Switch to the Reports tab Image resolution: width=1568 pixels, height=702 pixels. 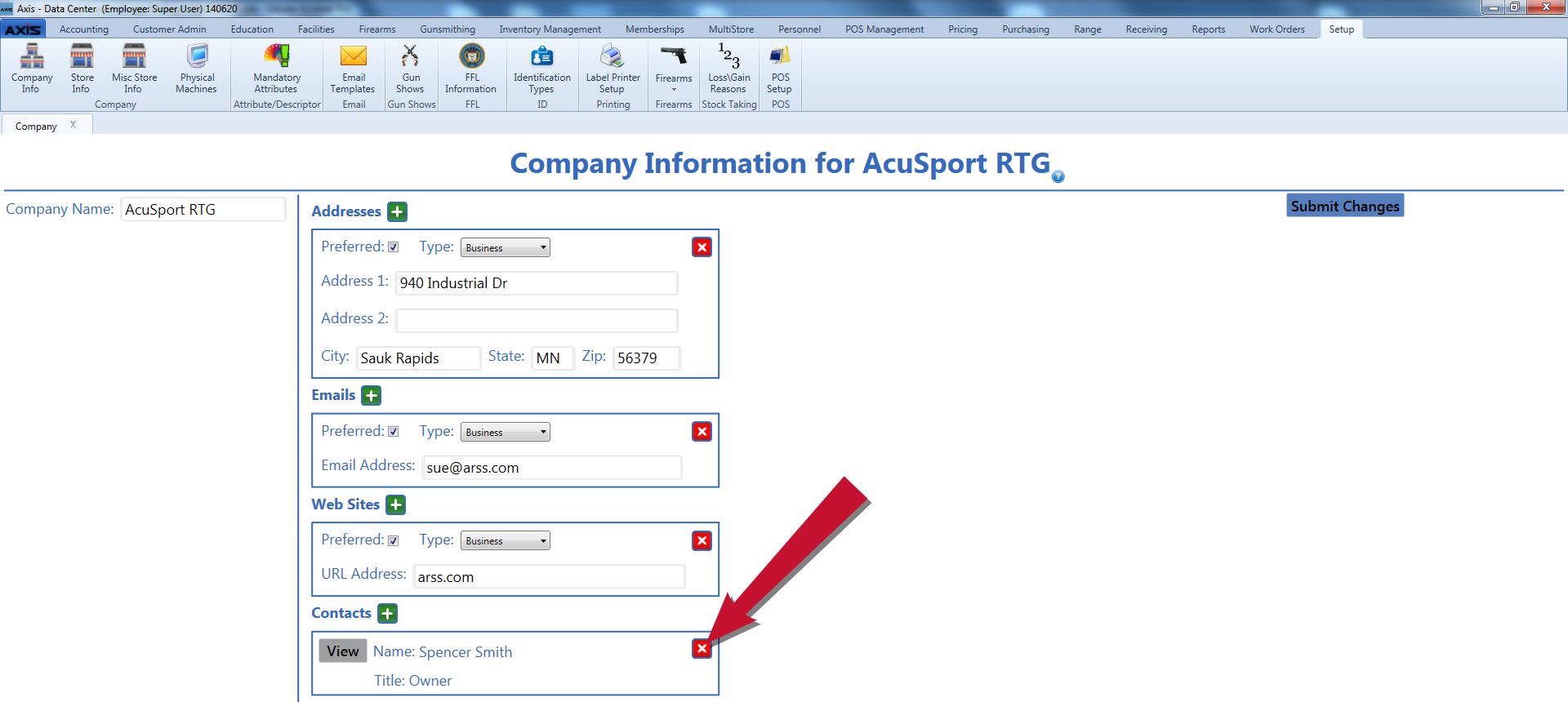[1208, 29]
